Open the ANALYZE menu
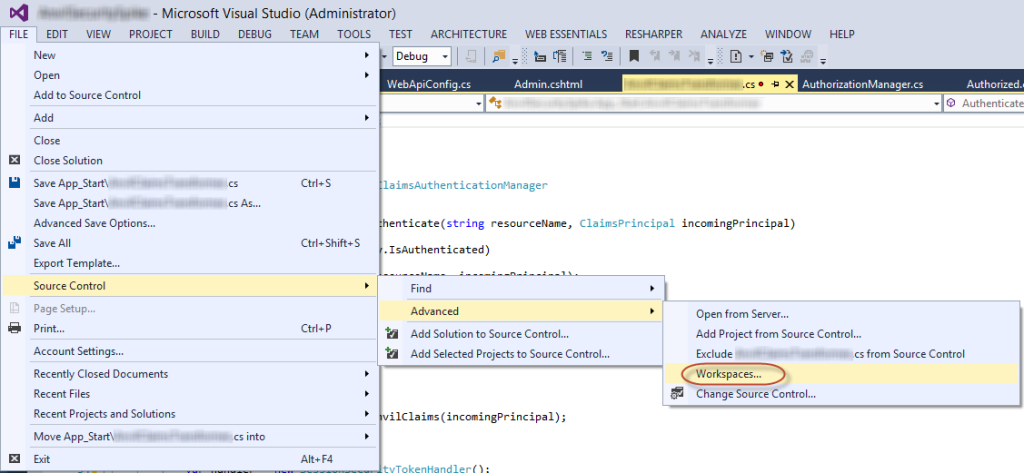 724,34
